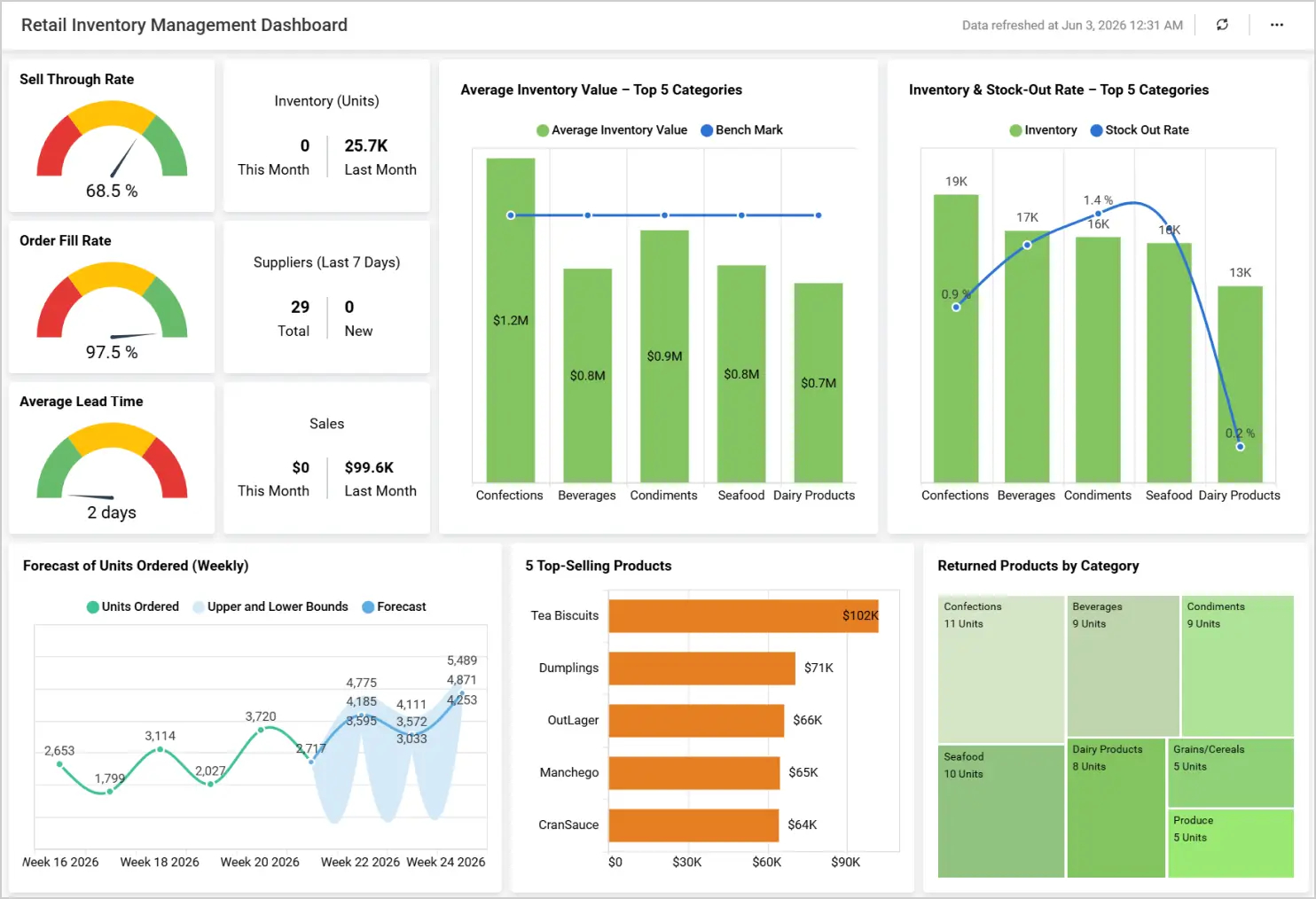This screenshot has height=899, width=1316.
Task: Select the OutLager $66K bar
Action: [x=697, y=721]
